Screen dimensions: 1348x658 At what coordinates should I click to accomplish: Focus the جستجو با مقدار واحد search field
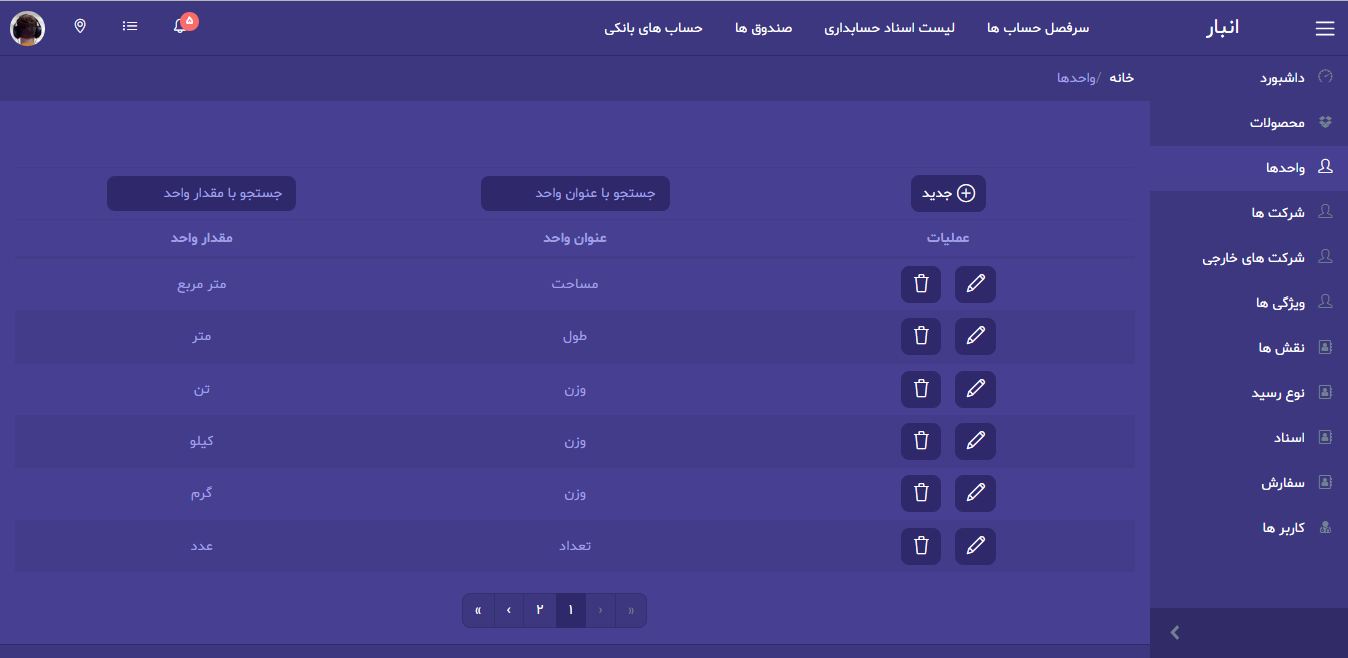pyautogui.click(x=201, y=193)
